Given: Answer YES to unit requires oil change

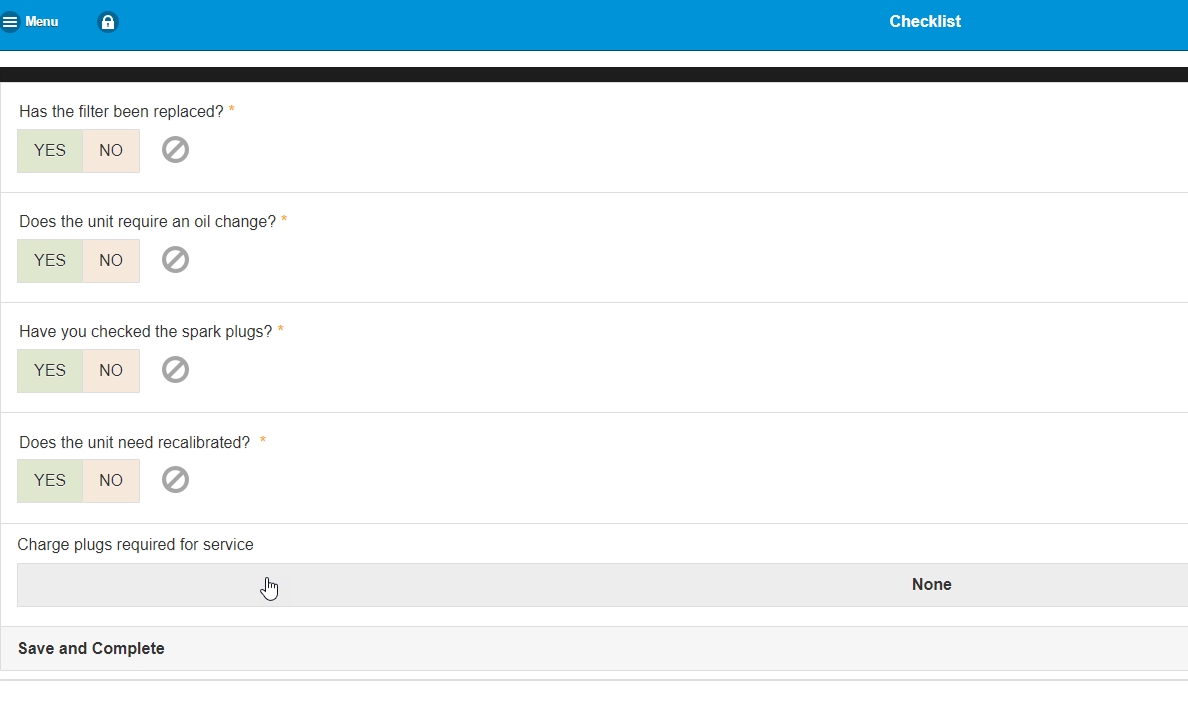Looking at the screenshot, I should pos(50,261).
